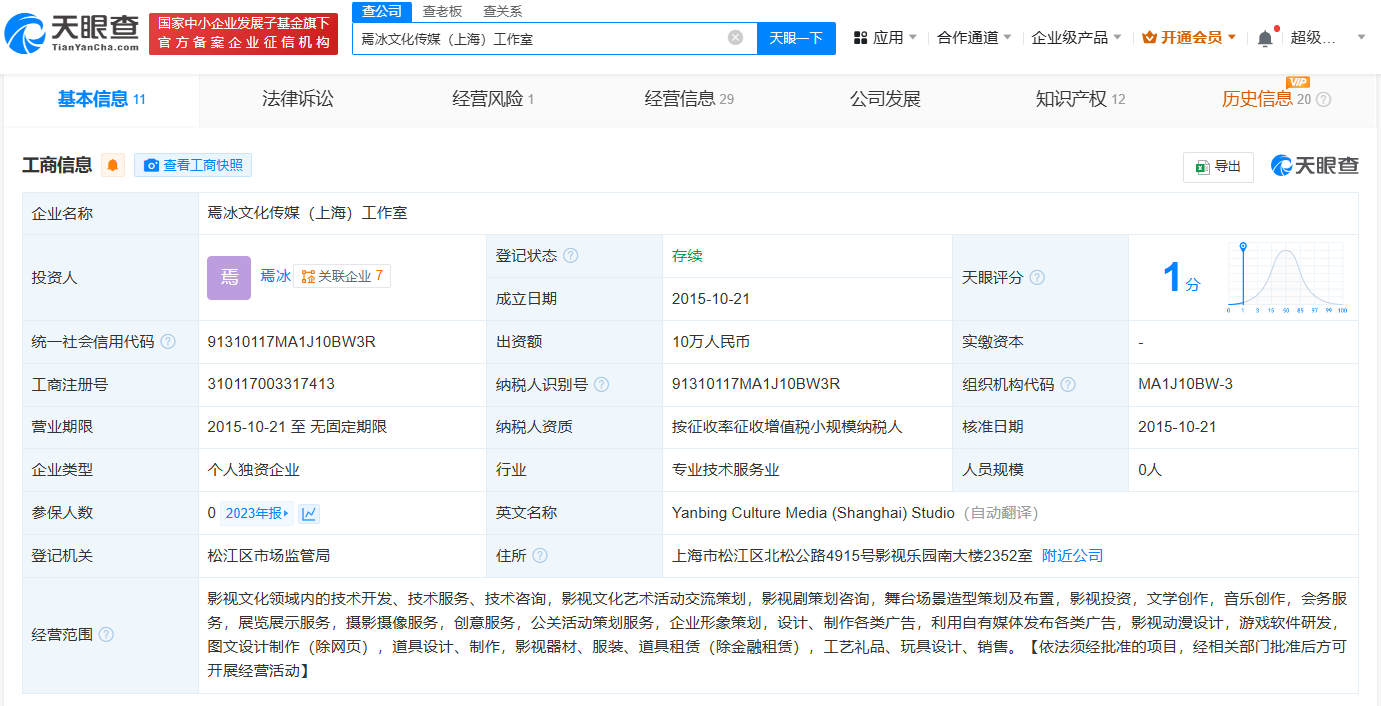Click the orange monitoring bell beside 工商信息

pos(113,165)
